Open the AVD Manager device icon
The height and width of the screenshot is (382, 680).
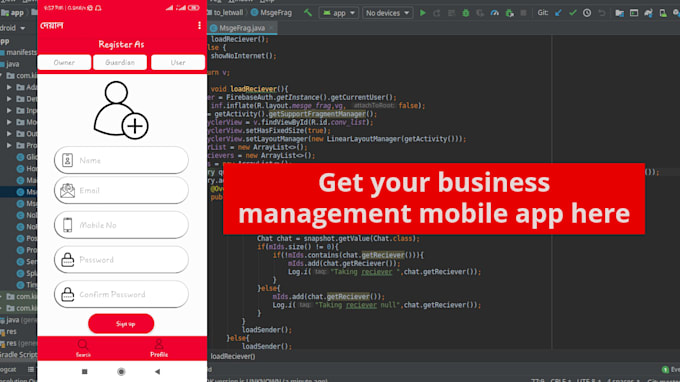point(663,13)
